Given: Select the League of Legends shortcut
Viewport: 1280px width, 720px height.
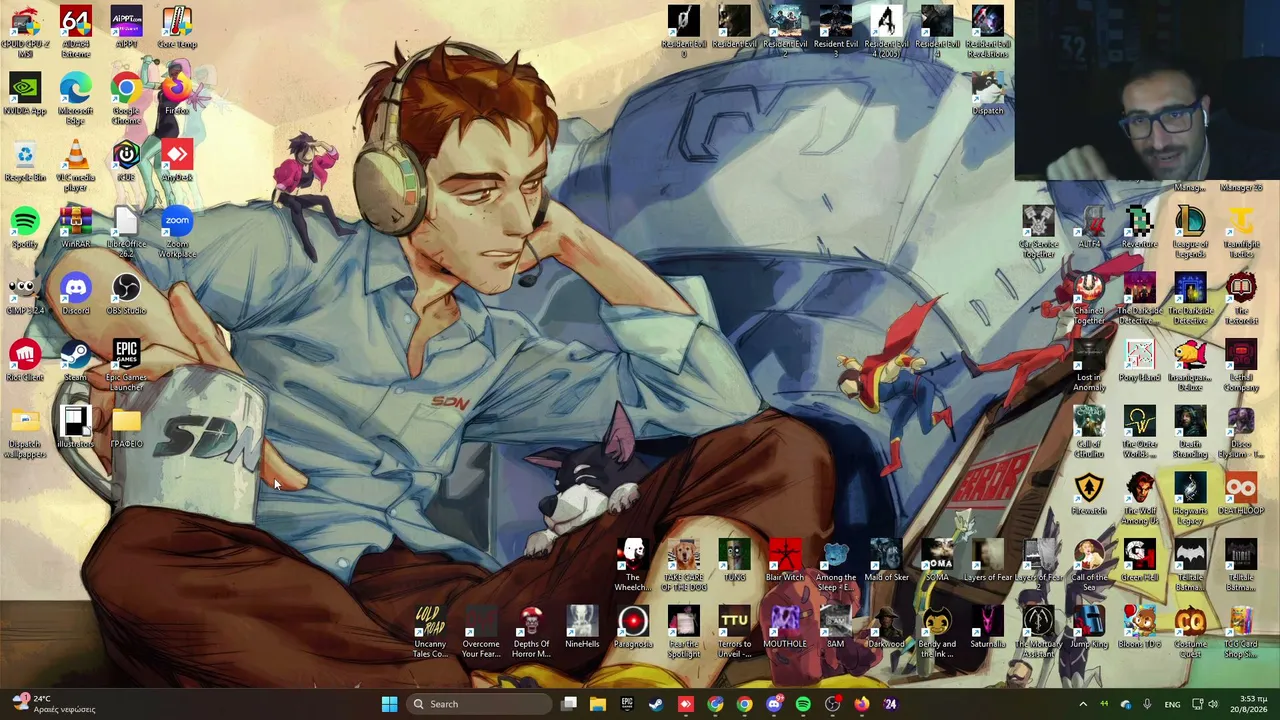Looking at the screenshot, I should tap(1190, 233).
